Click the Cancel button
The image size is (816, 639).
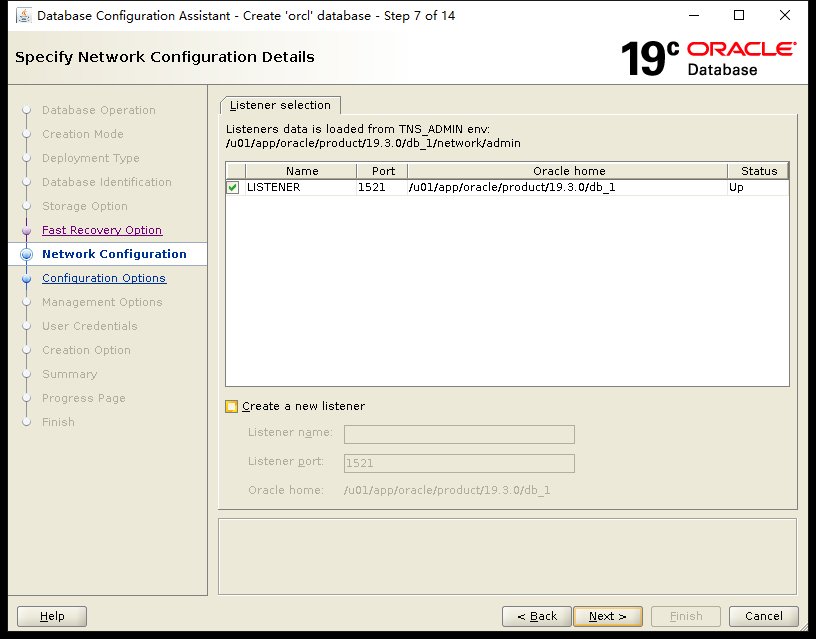tap(763, 616)
